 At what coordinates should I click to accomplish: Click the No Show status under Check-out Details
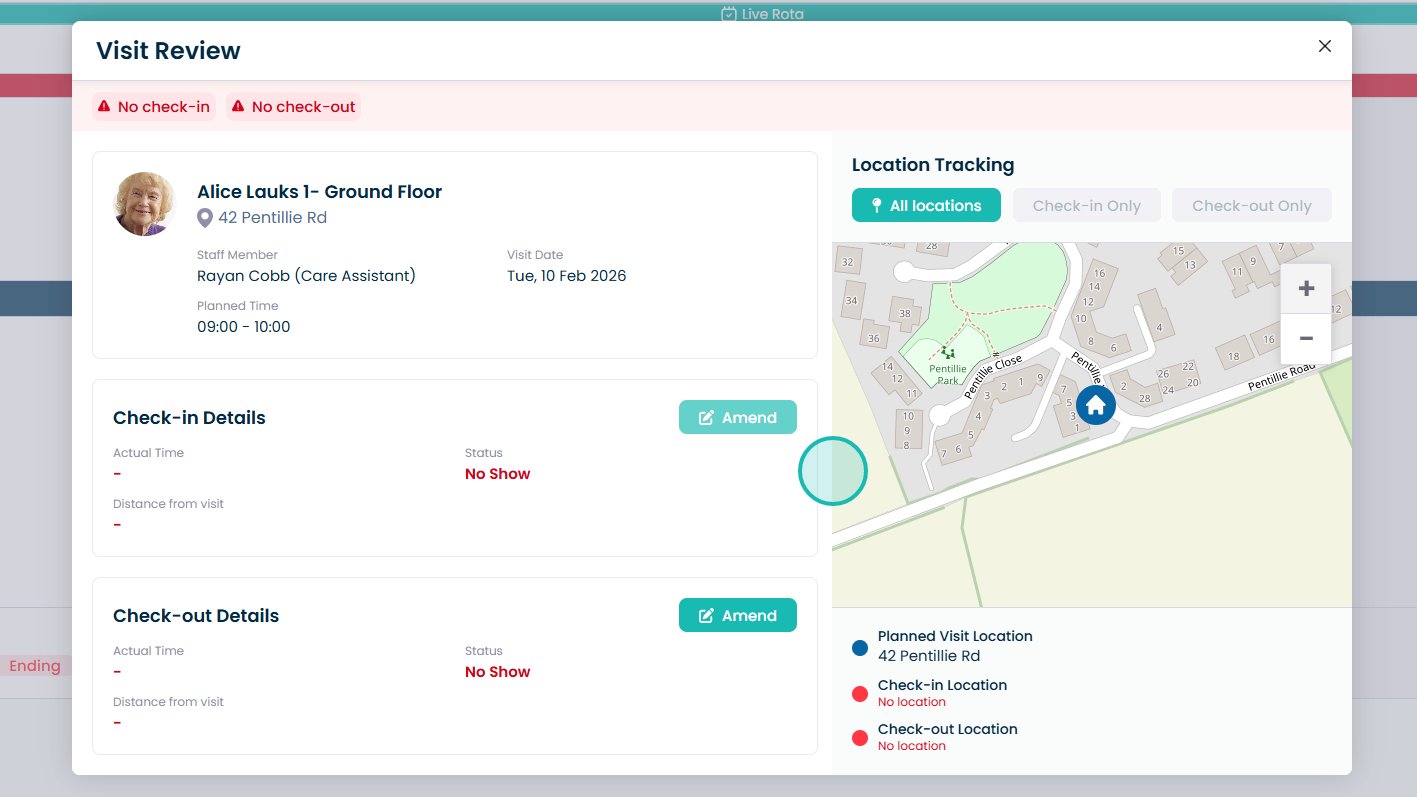pyautogui.click(x=498, y=672)
